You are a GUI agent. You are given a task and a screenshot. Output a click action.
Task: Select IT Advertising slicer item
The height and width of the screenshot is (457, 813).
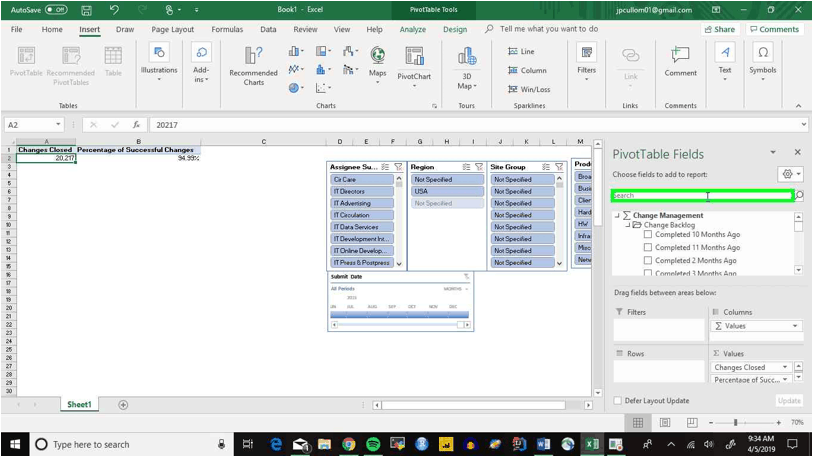click(362, 203)
